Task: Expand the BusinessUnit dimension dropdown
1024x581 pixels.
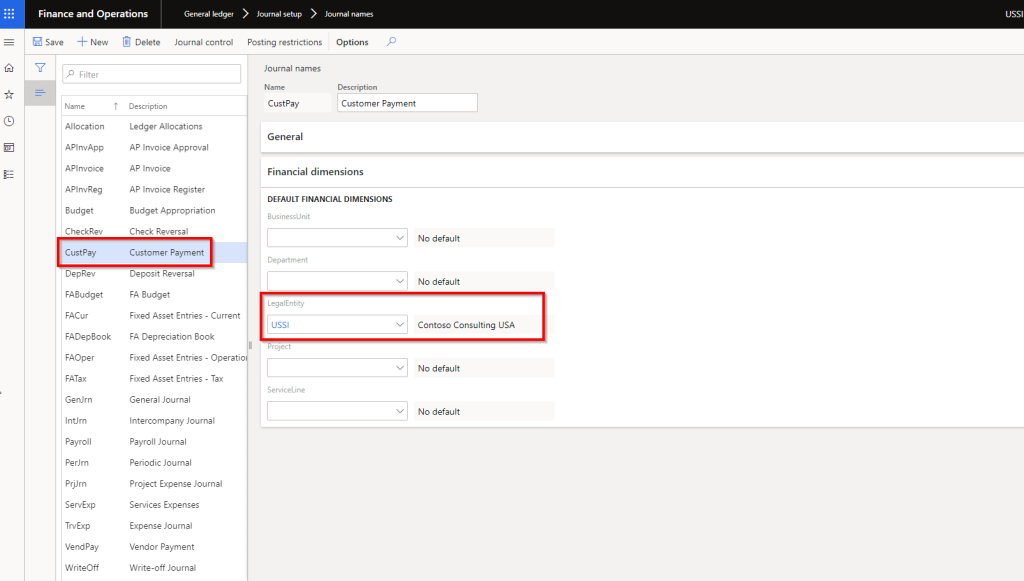Action: tap(400, 238)
